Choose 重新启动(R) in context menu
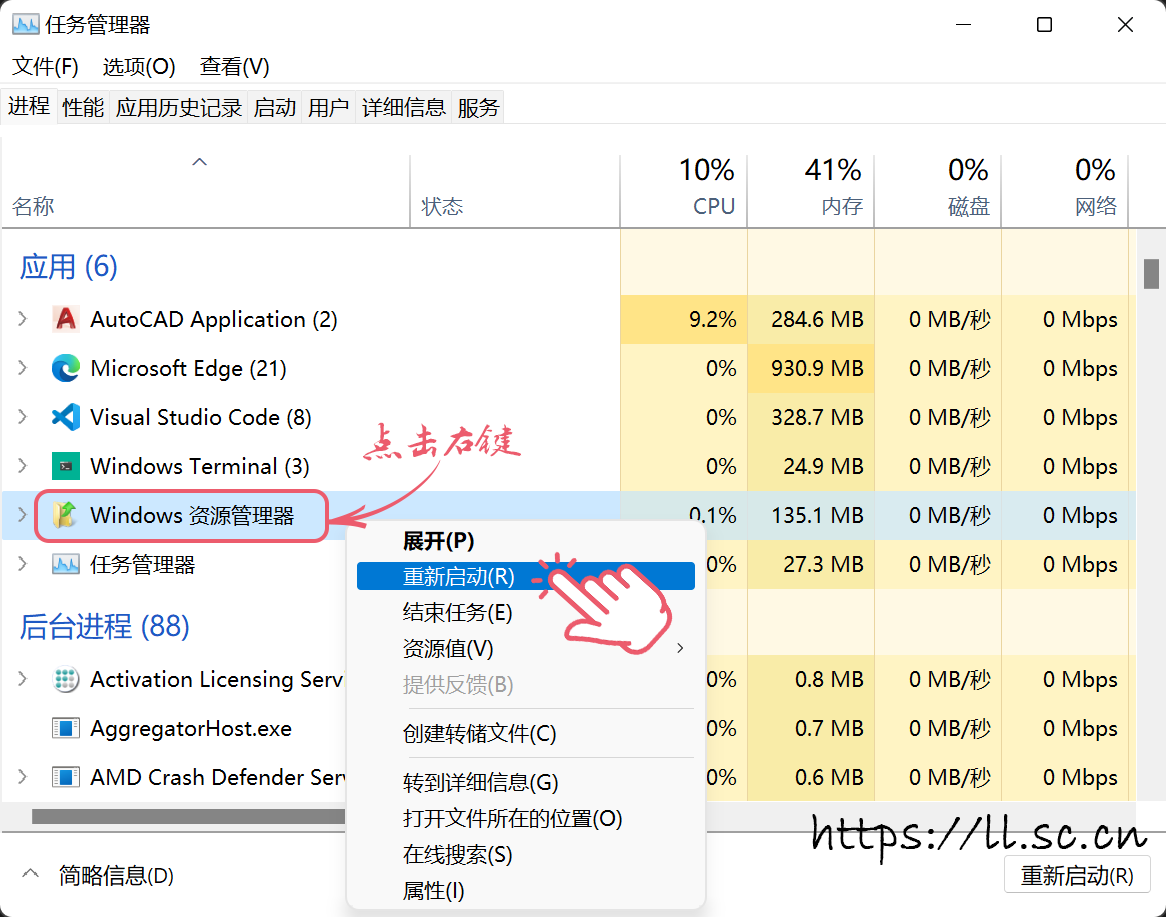This screenshot has height=917, width=1166. click(526, 576)
